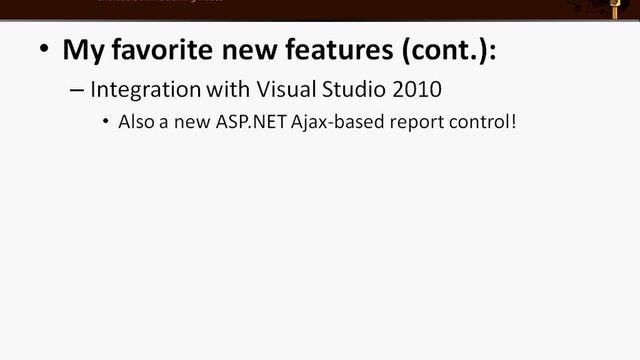Image resolution: width=640 pixels, height=360 pixels.
Task: Click the dark brown header banner
Action: [x=320, y=9]
